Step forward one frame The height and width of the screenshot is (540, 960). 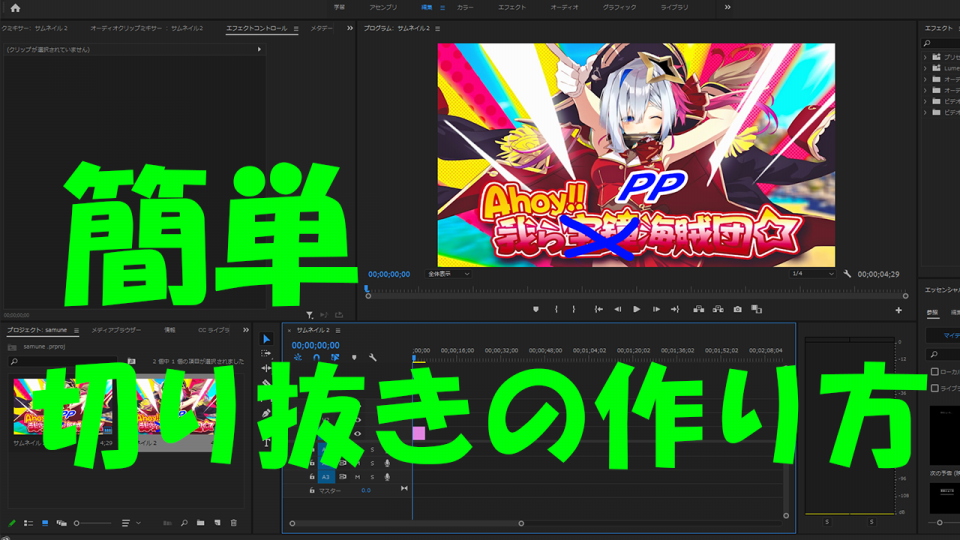[x=656, y=310]
